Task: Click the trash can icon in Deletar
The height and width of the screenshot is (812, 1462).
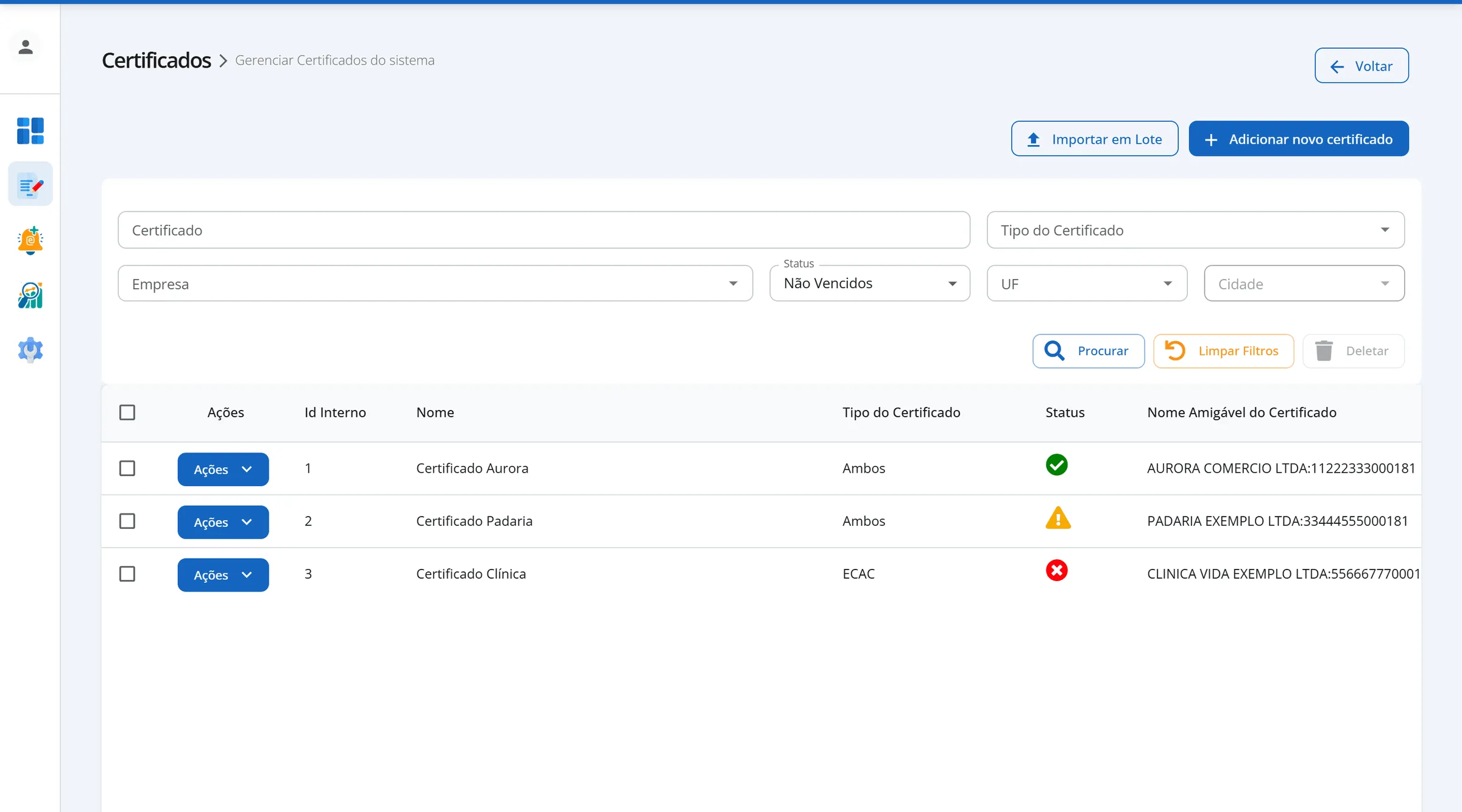Action: pos(1324,350)
